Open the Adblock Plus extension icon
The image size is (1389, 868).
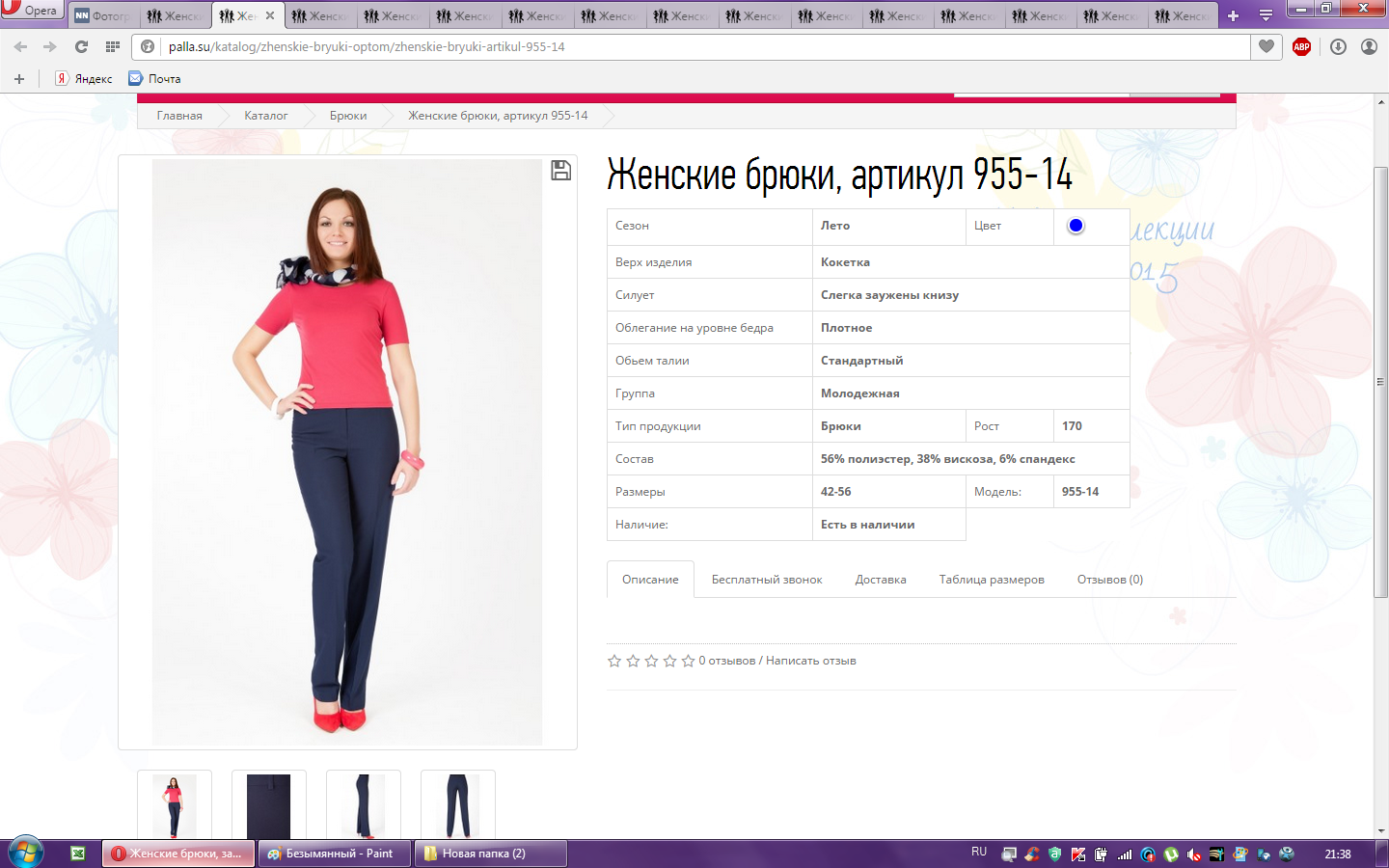tap(1301, 46)
